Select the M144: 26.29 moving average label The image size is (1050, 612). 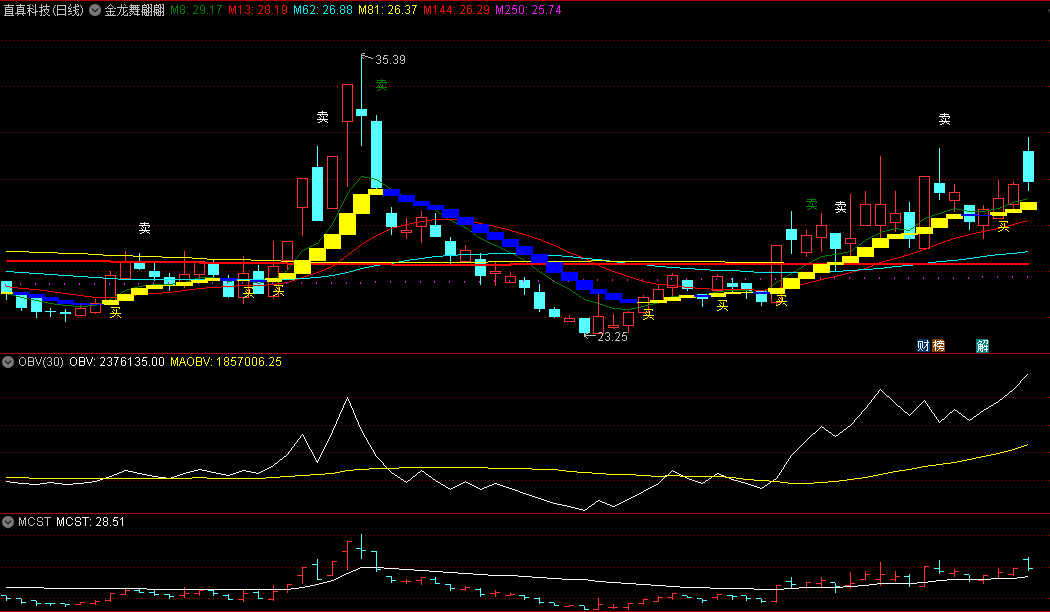point(456,10)
